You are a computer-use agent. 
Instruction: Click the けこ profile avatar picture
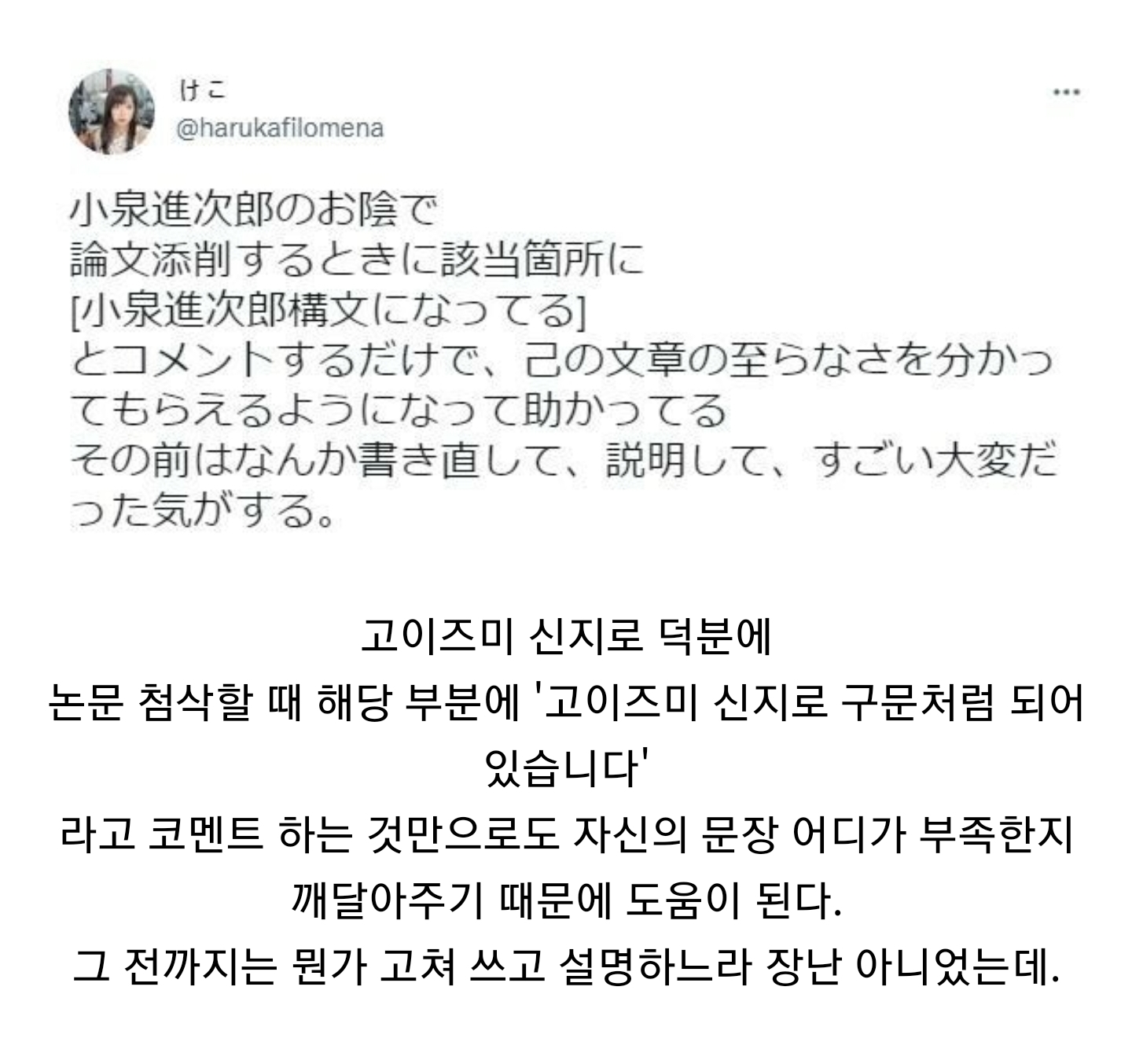[x=112, y=111]
